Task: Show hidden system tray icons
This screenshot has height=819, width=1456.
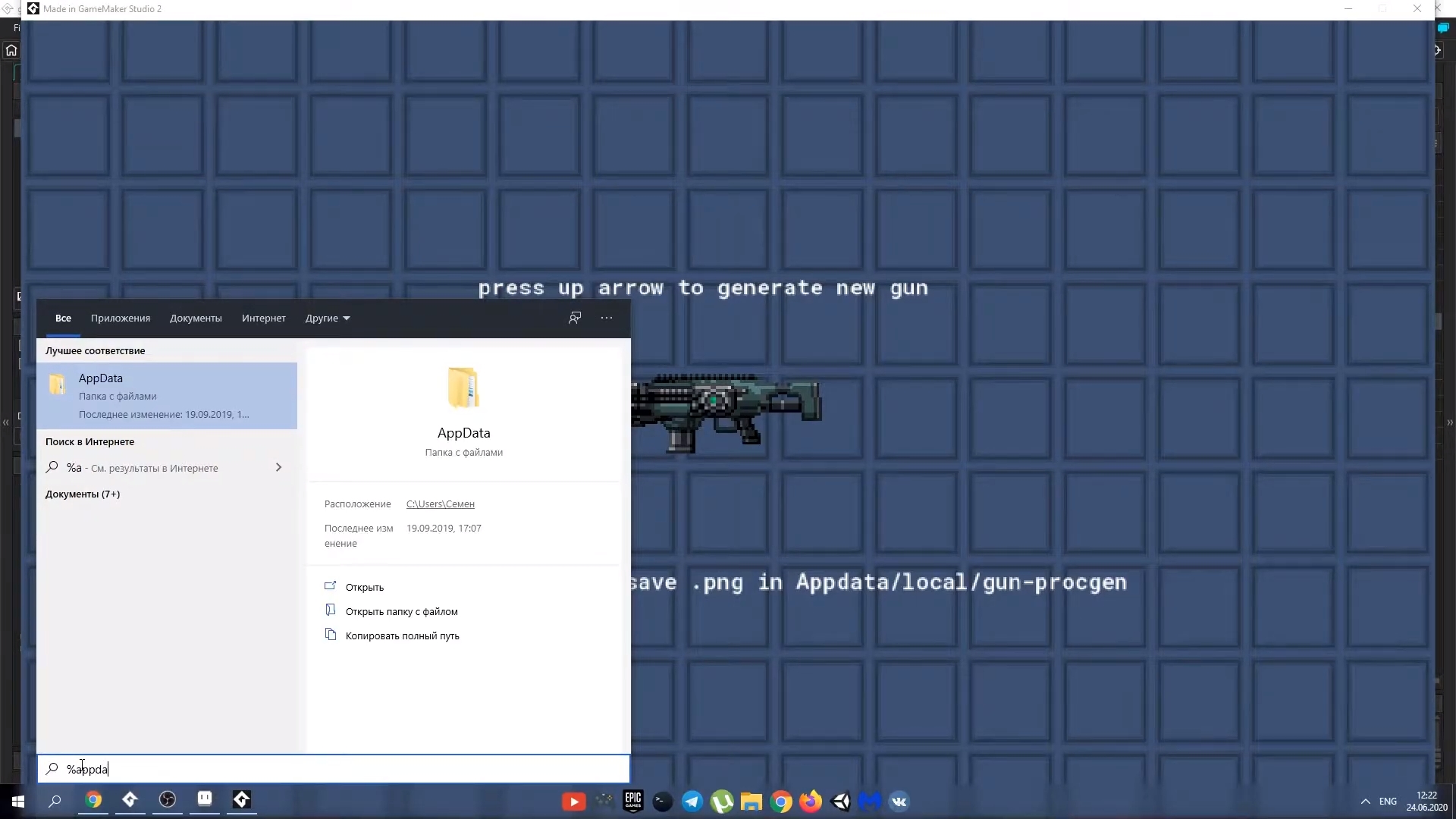Action: coord(1365,802)
